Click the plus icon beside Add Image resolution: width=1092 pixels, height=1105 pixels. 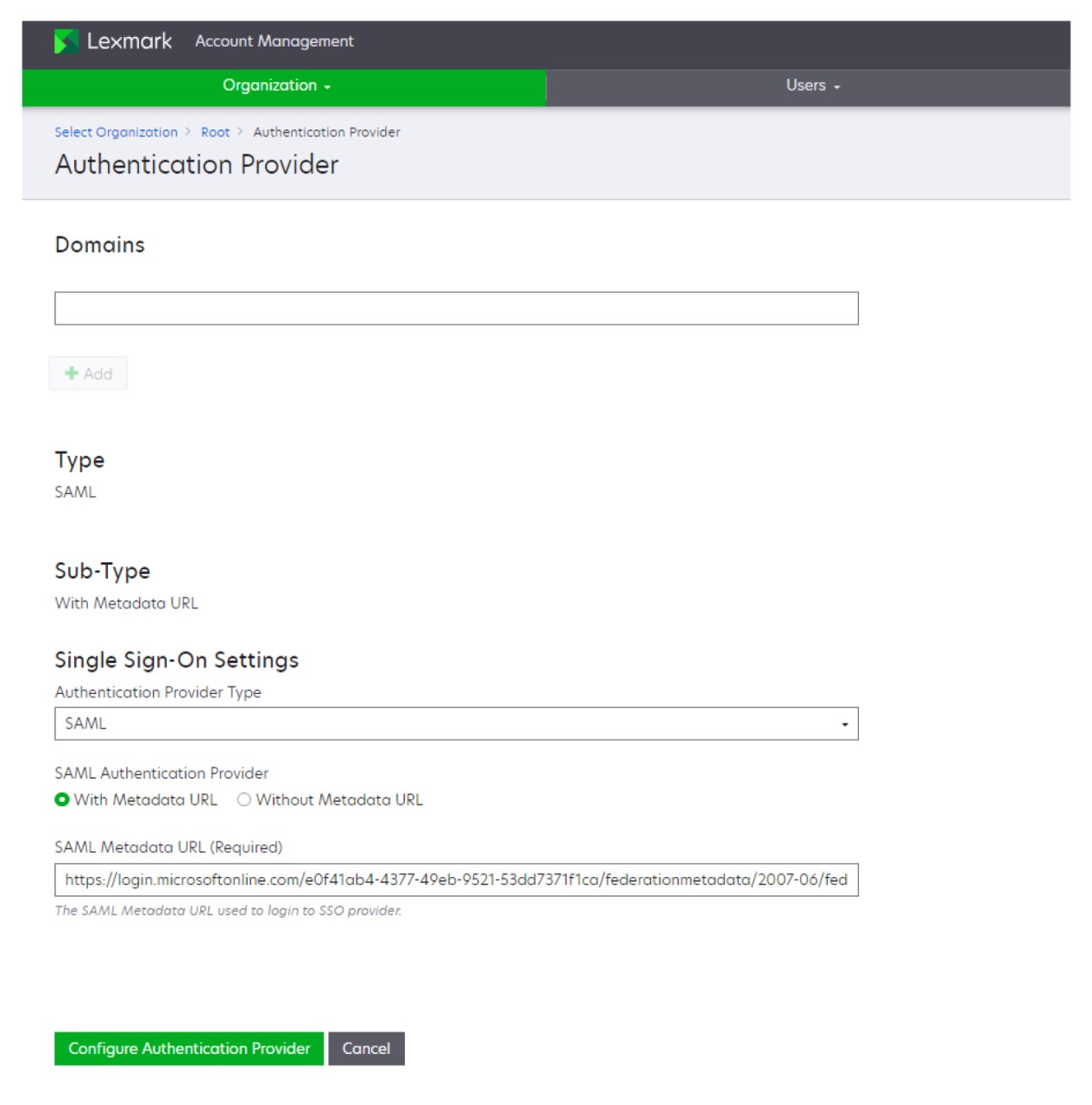[x=72, y=373]
